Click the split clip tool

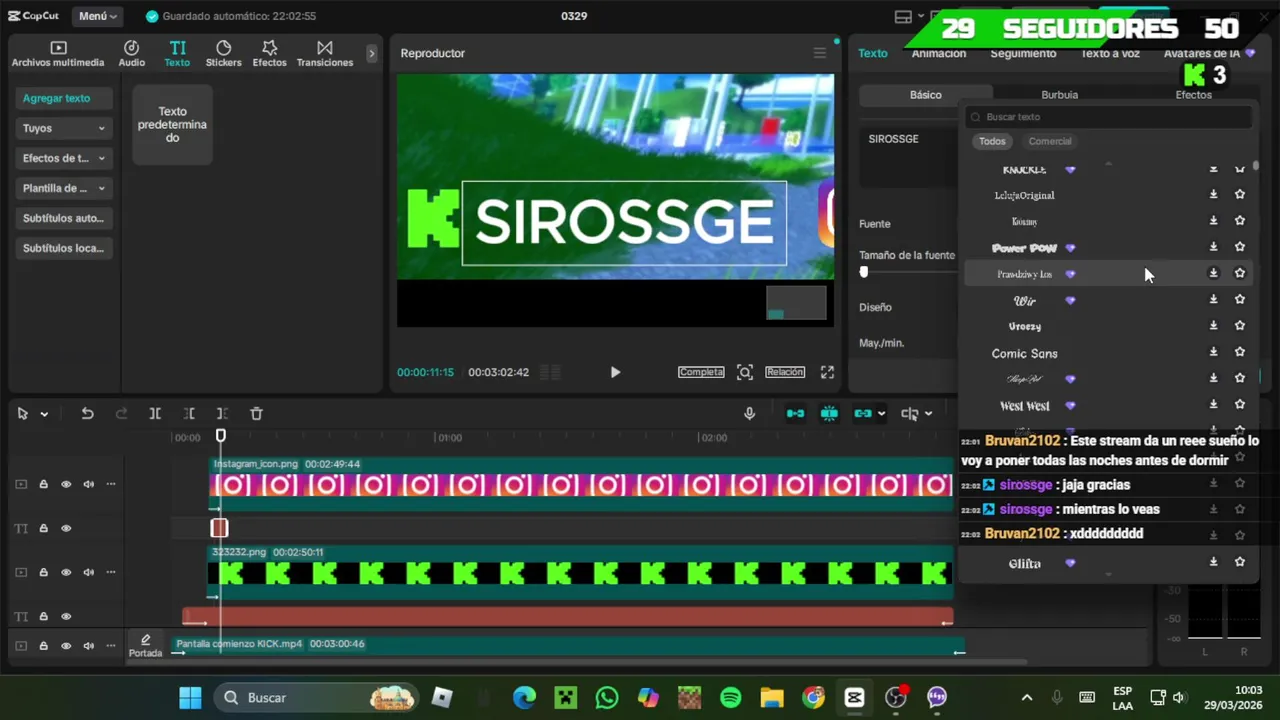pos(155,413)
